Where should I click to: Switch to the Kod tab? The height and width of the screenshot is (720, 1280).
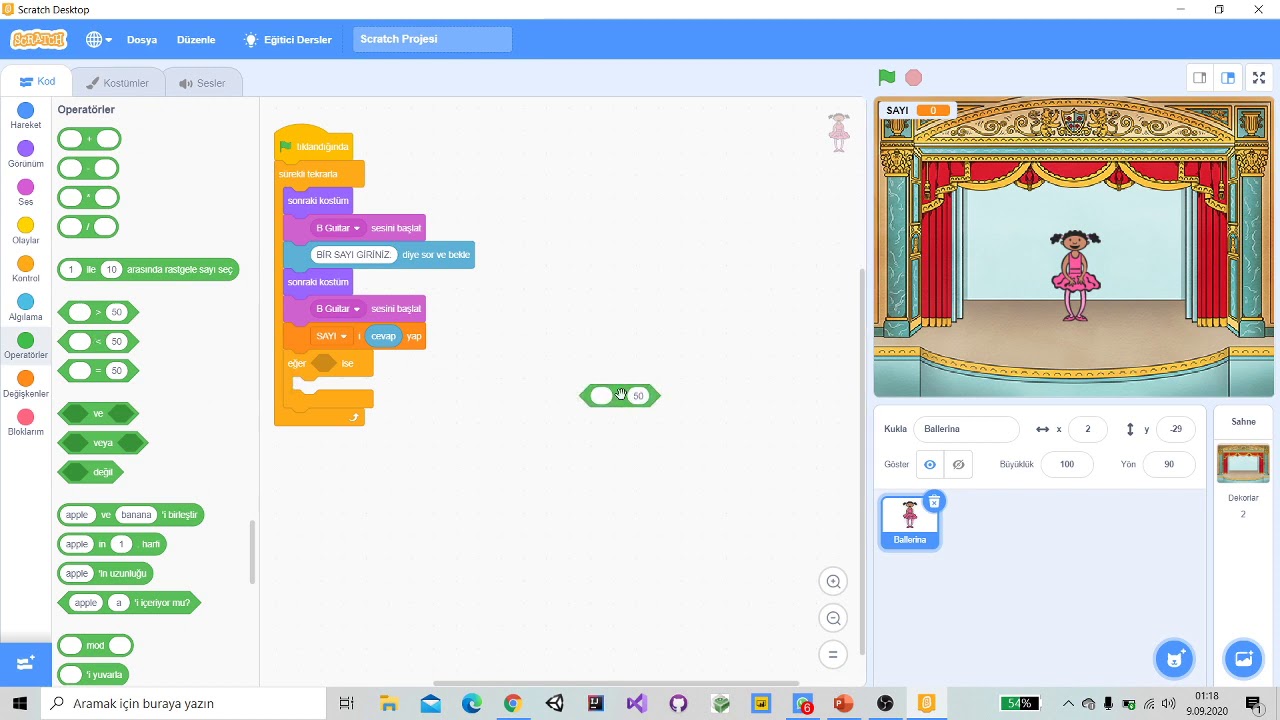pyautogui.click(x=39, y=82)
